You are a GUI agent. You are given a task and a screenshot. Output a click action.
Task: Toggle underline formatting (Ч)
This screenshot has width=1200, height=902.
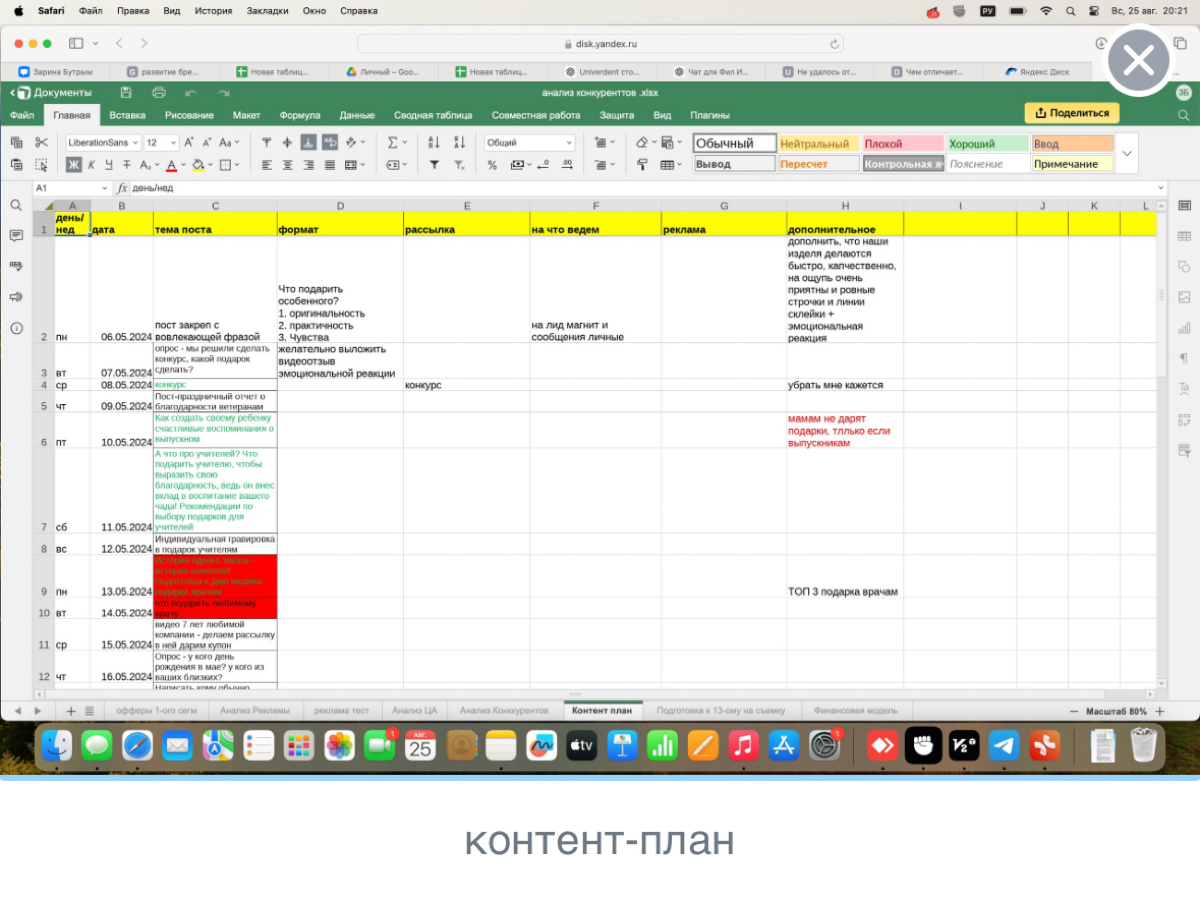click(x=109, y=164)
